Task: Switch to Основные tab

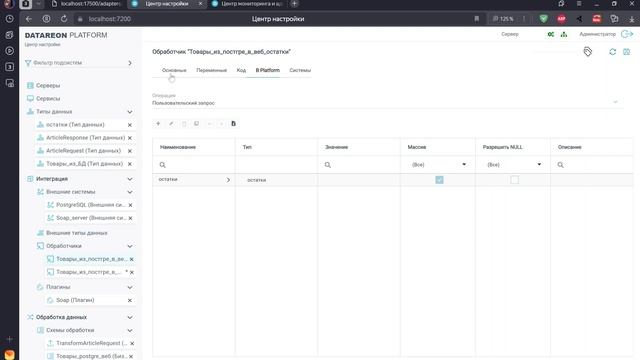Action: 174,70
